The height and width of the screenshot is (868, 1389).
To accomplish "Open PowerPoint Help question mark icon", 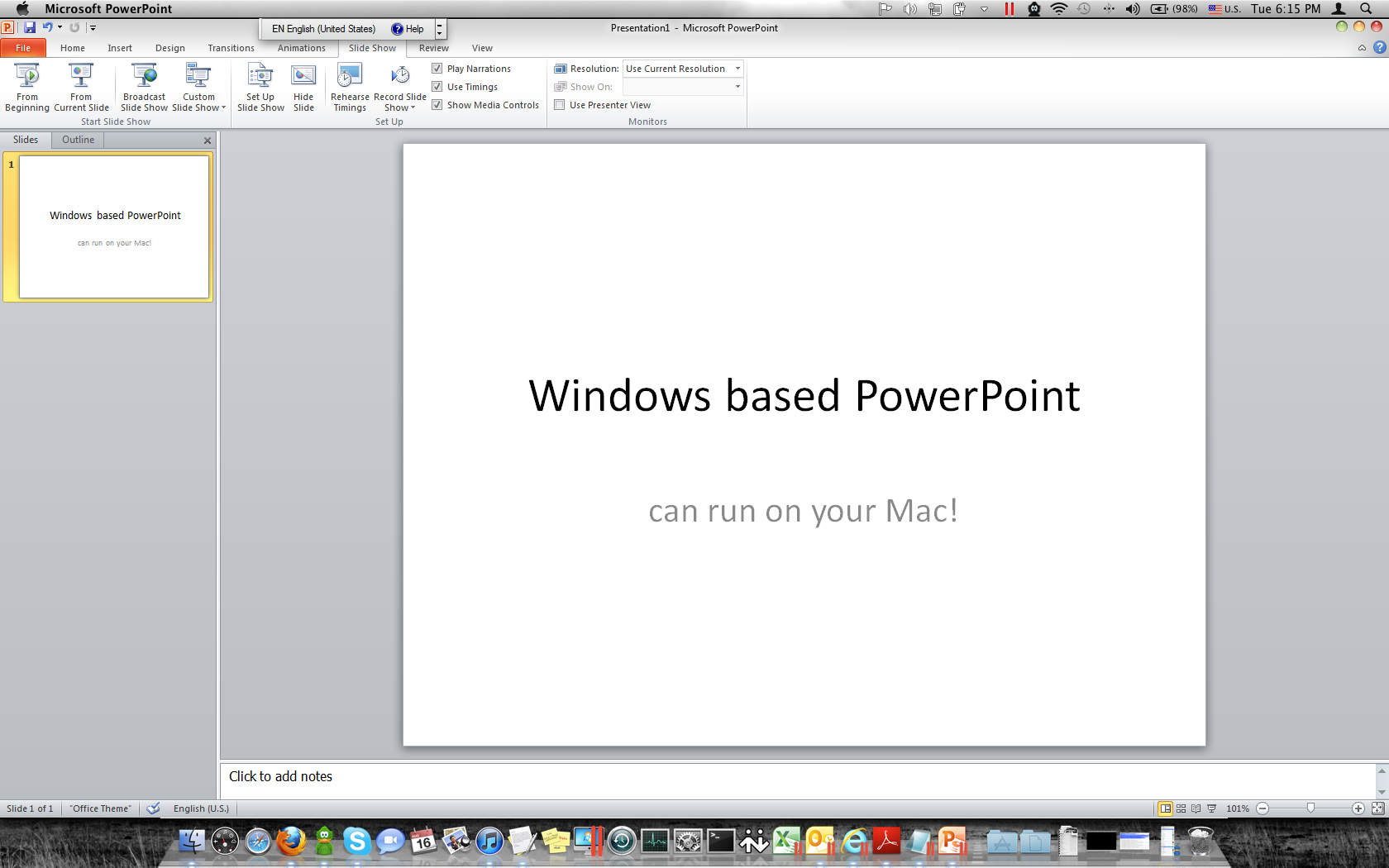I will (x=1379, y=48).
